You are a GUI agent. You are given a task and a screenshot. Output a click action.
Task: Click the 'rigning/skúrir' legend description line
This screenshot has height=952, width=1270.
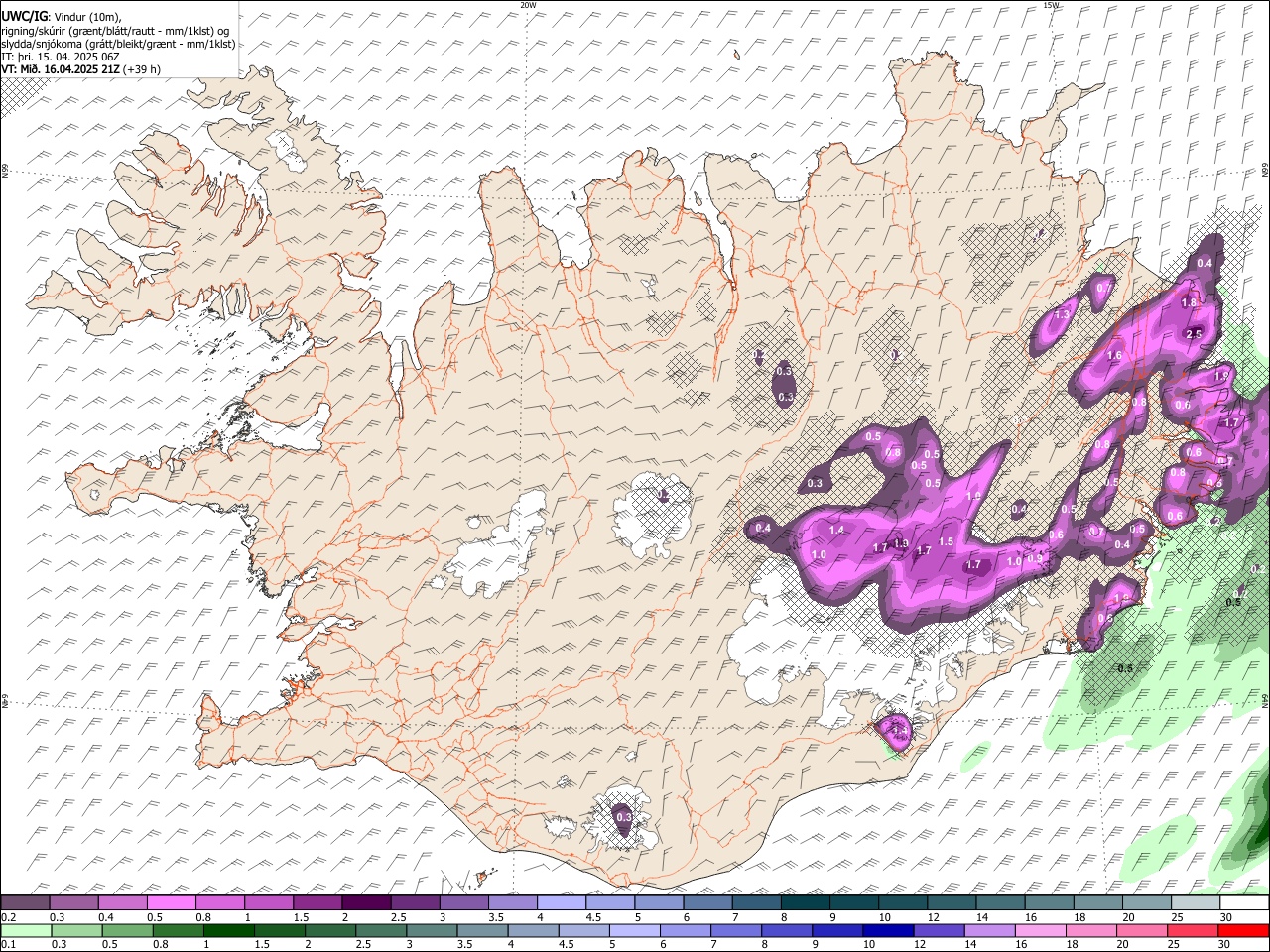116,31
